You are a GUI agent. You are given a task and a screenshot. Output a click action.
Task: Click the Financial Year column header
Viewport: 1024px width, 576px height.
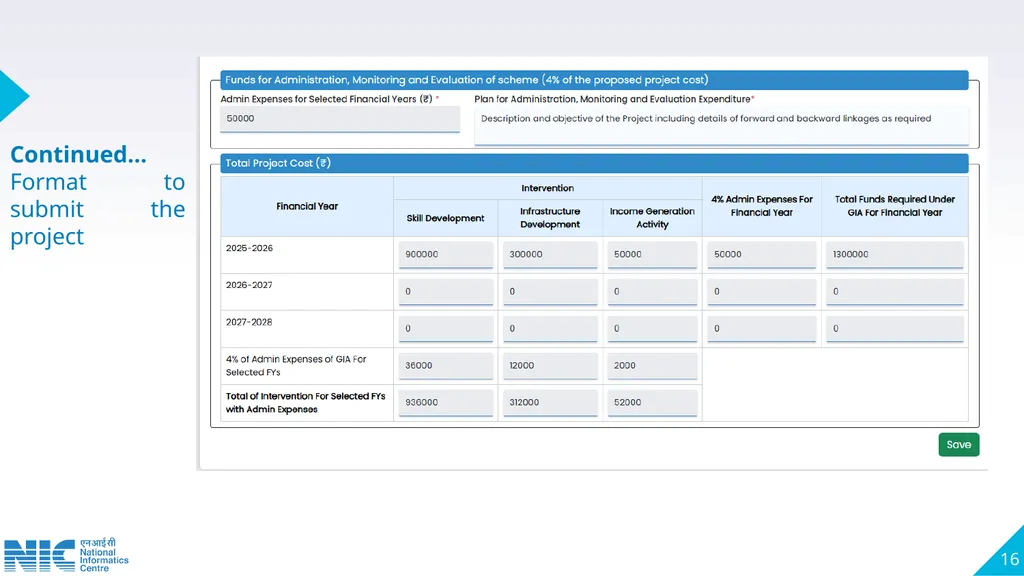(x=307, y=206)
